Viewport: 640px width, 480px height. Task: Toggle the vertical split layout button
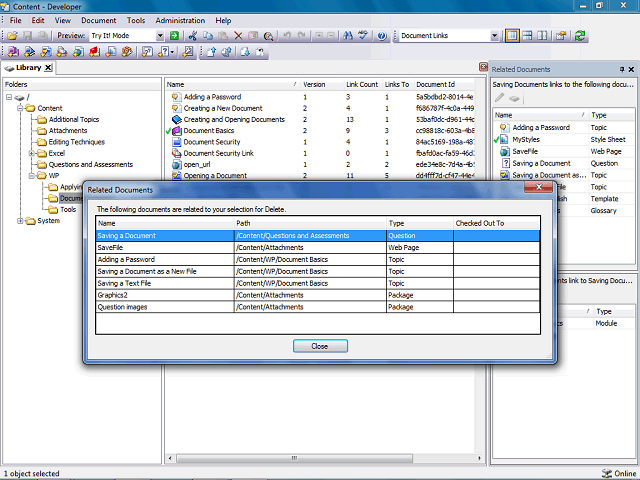coord(542,36)
